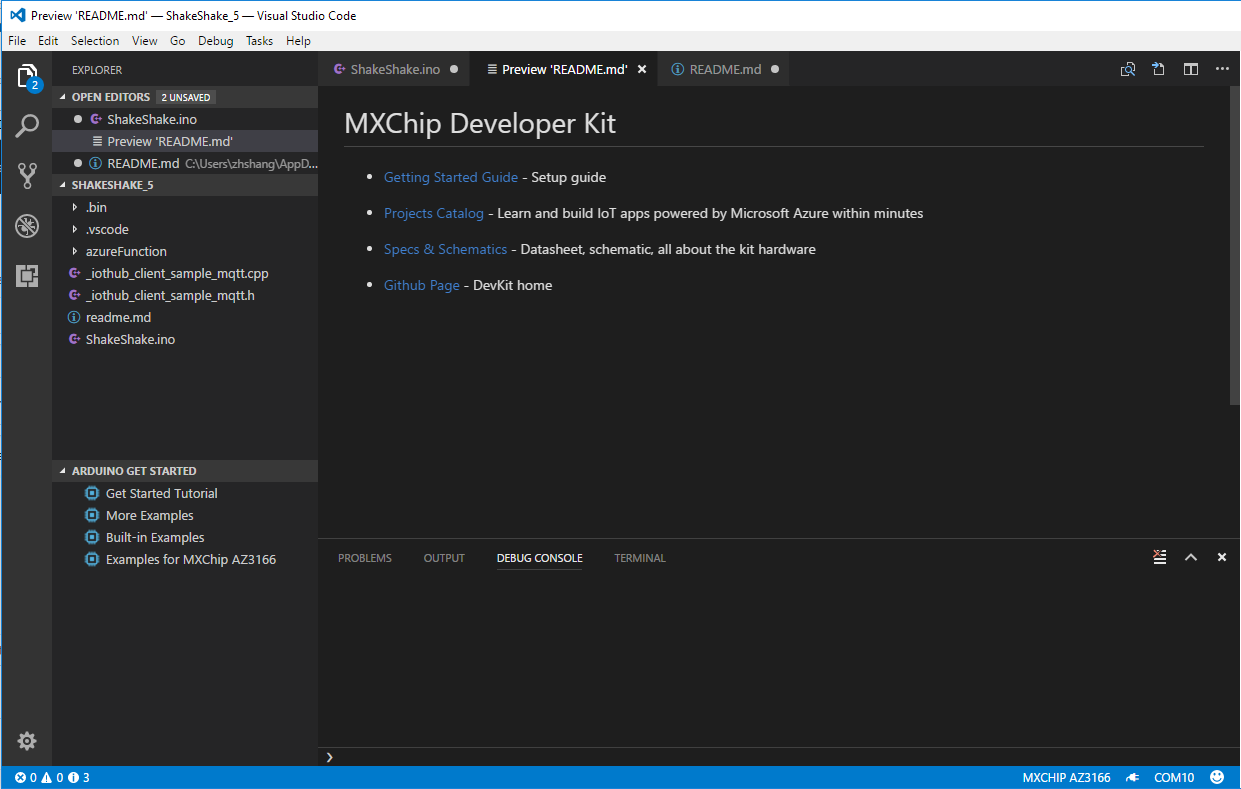Open the File menu

coord(16,41)
